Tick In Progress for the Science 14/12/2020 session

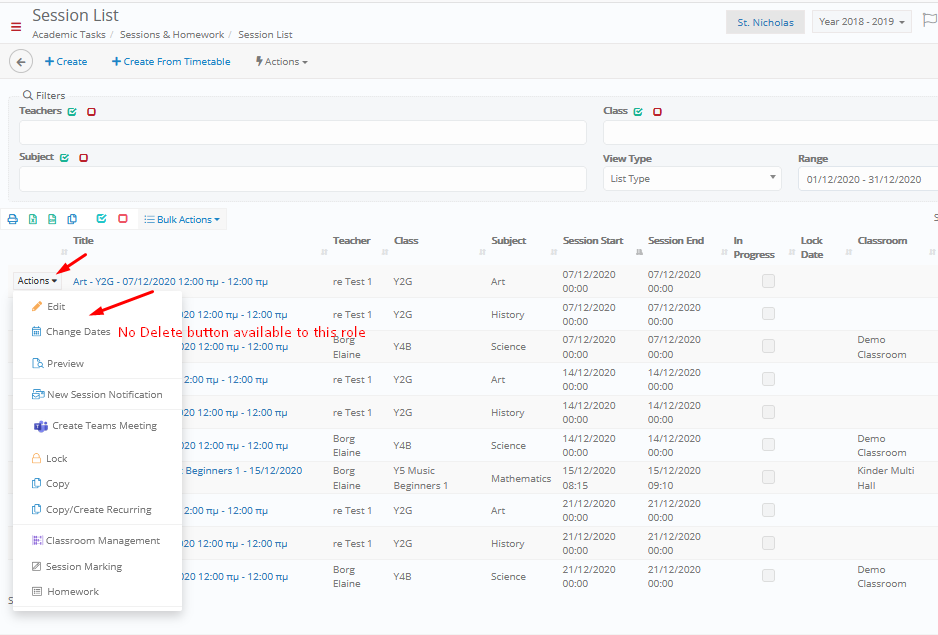click(x=769, y=445)
